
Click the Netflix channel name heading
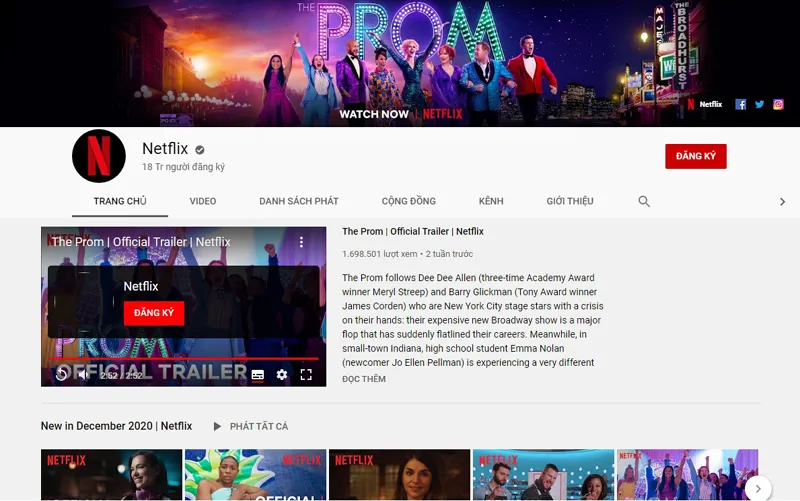[x=165, y=148]
